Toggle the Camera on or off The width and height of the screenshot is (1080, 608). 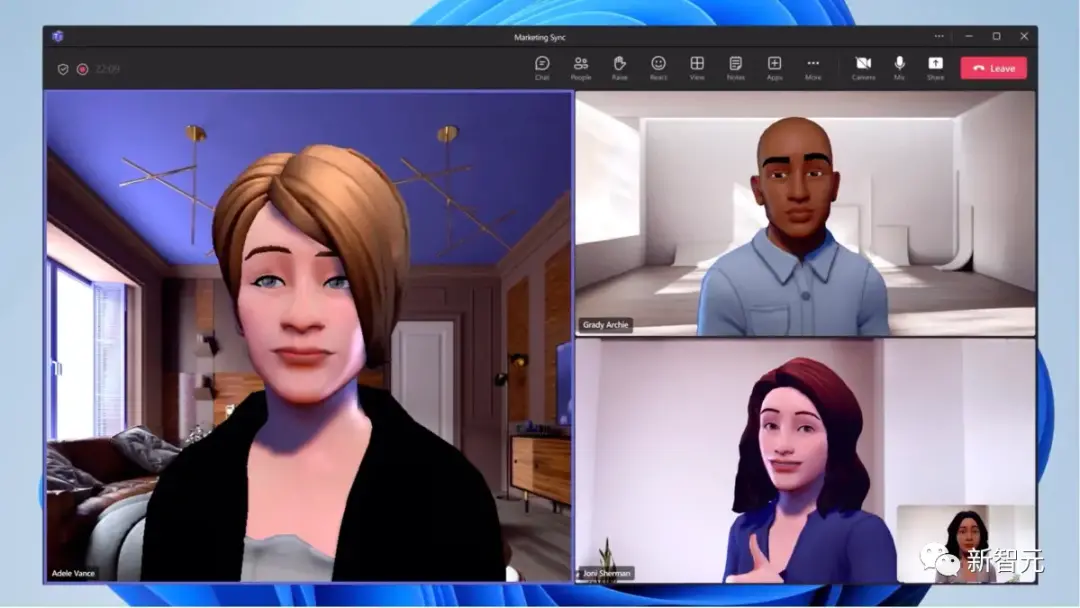[x=863, y=67]
